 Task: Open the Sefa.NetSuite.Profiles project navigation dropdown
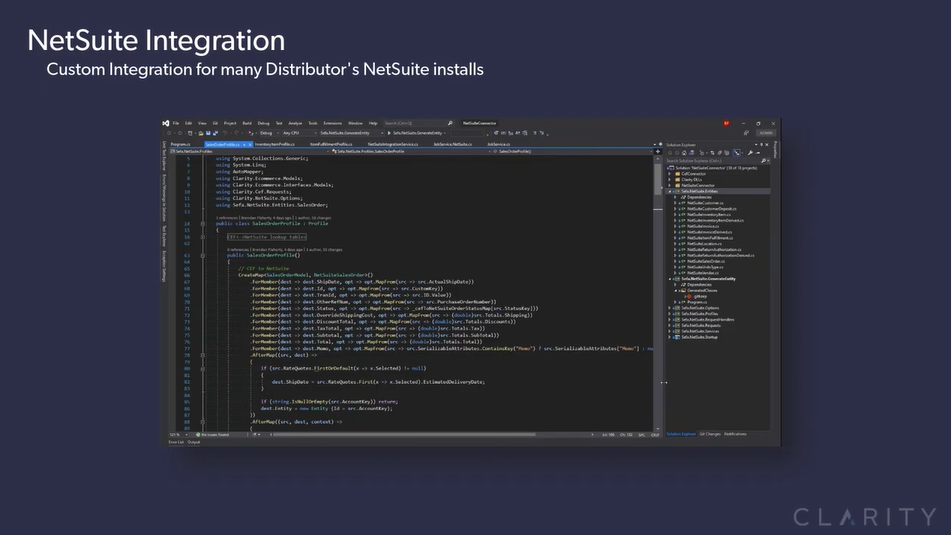[x=250, y=151]
